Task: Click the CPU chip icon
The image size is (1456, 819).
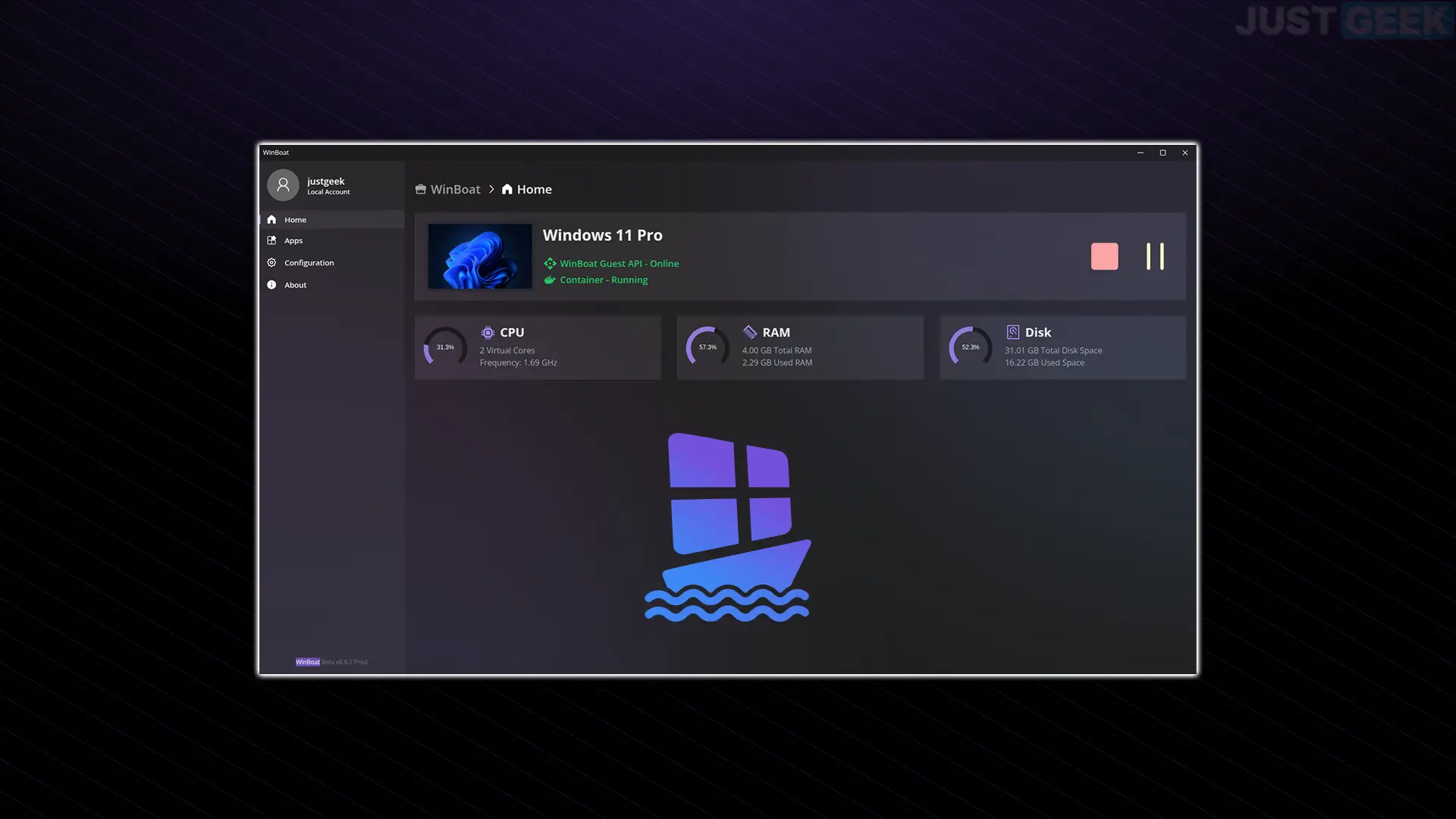Action: pyautogui.click(x=488, y=333)
